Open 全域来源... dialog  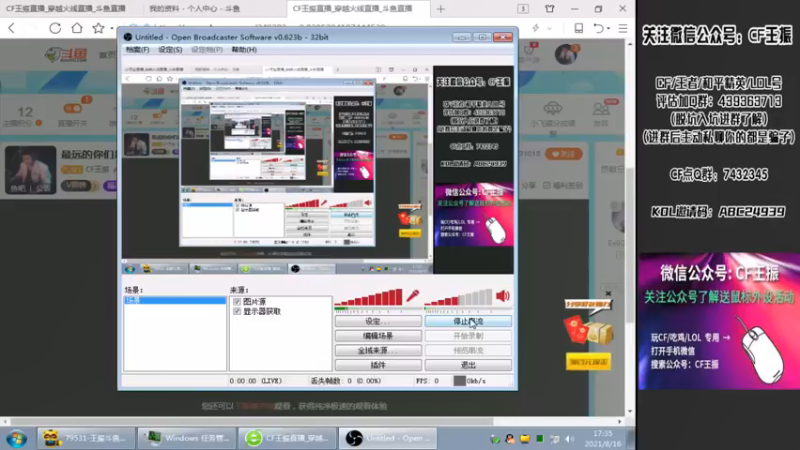tap(378, 351)
